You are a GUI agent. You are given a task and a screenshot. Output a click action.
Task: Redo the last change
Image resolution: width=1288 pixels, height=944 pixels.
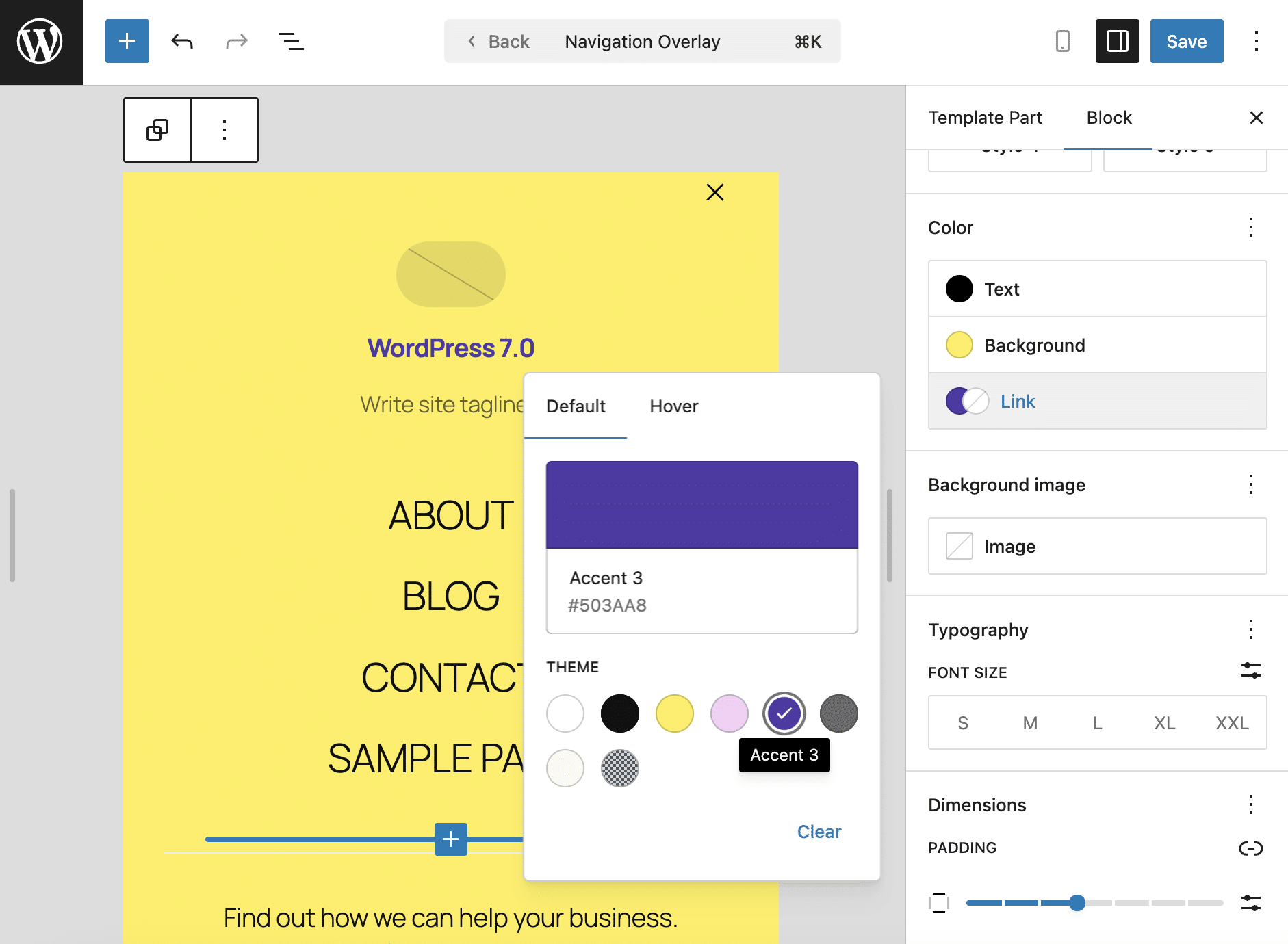coord(235,41)
